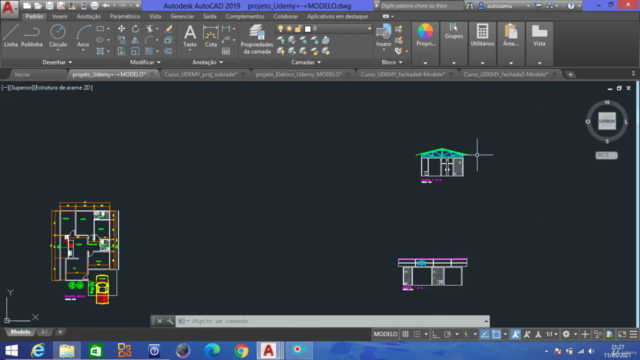
Task: Open the annotation scale 1:1 dropdown
Action: point(552,334)
